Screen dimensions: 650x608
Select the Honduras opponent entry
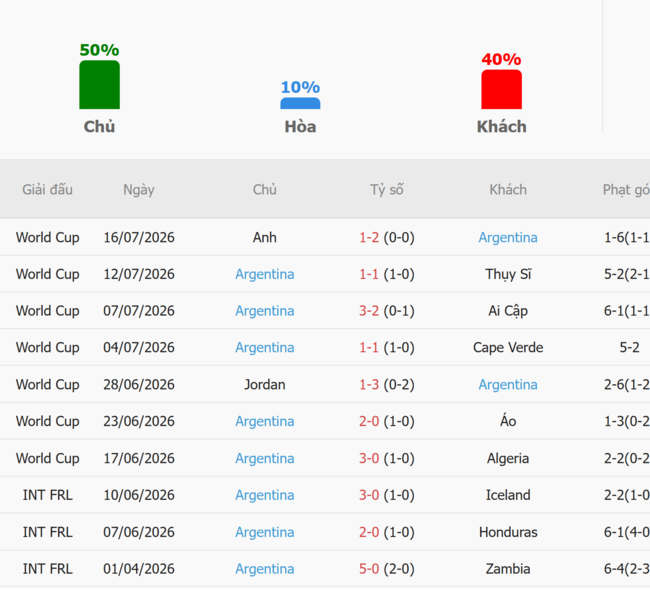[508, 532]
